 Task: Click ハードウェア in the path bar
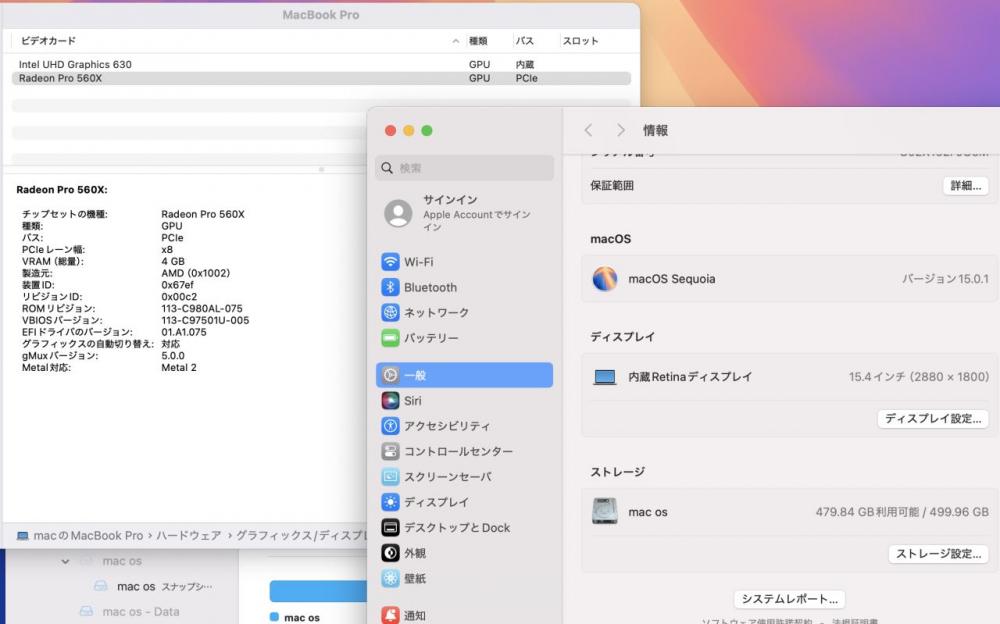[188, 536]
